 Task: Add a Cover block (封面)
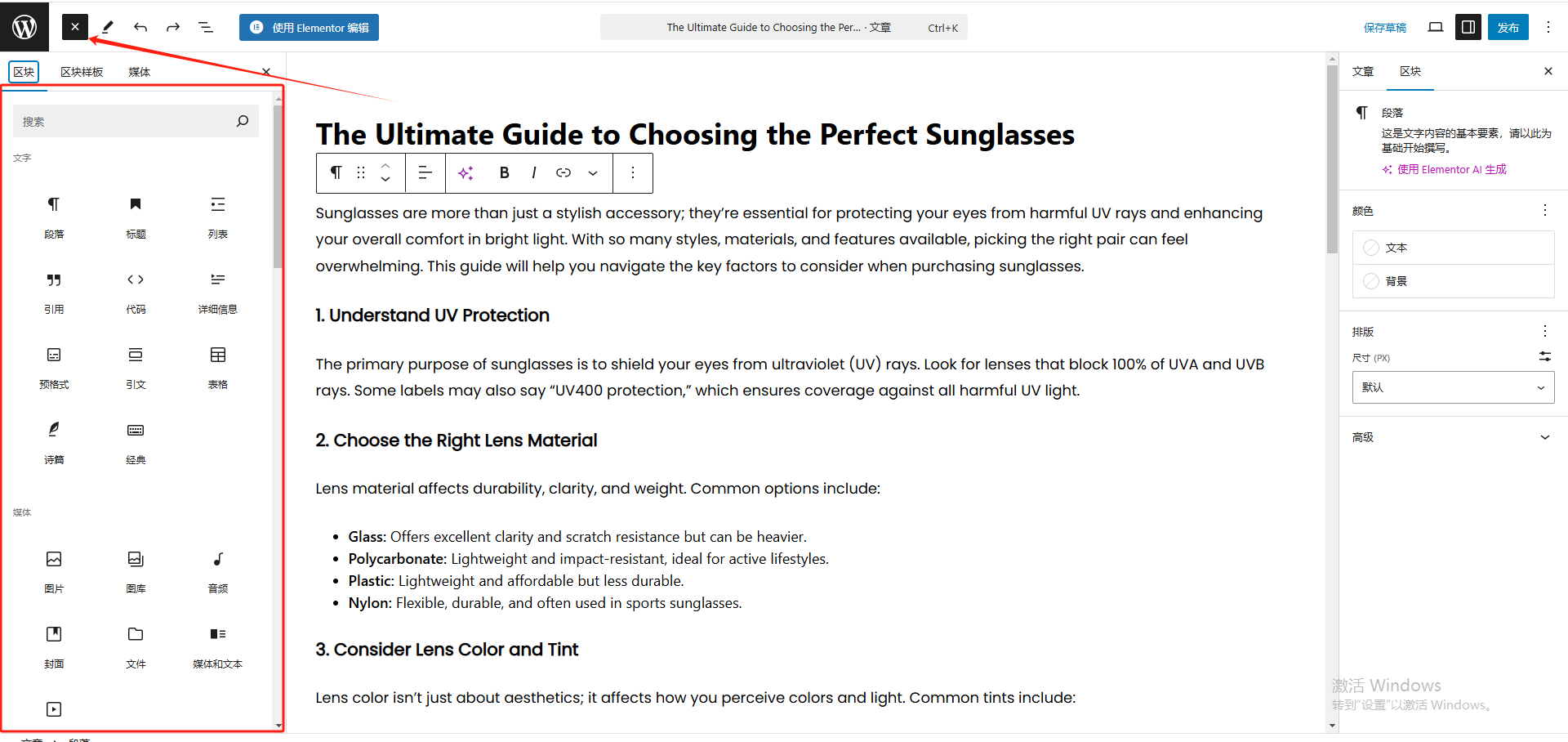[x=54, y=643]
